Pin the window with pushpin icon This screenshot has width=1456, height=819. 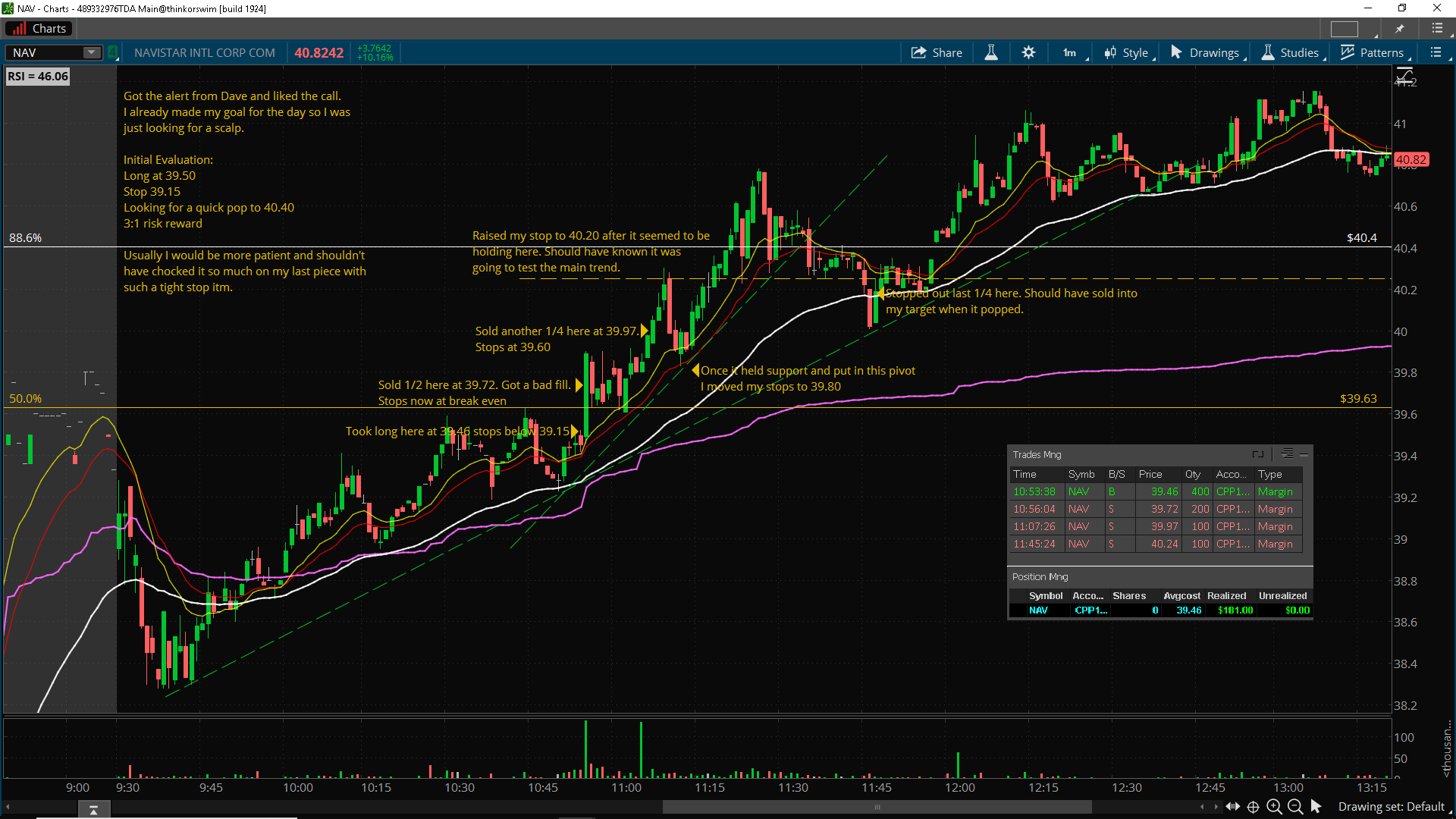point(1400,29)
